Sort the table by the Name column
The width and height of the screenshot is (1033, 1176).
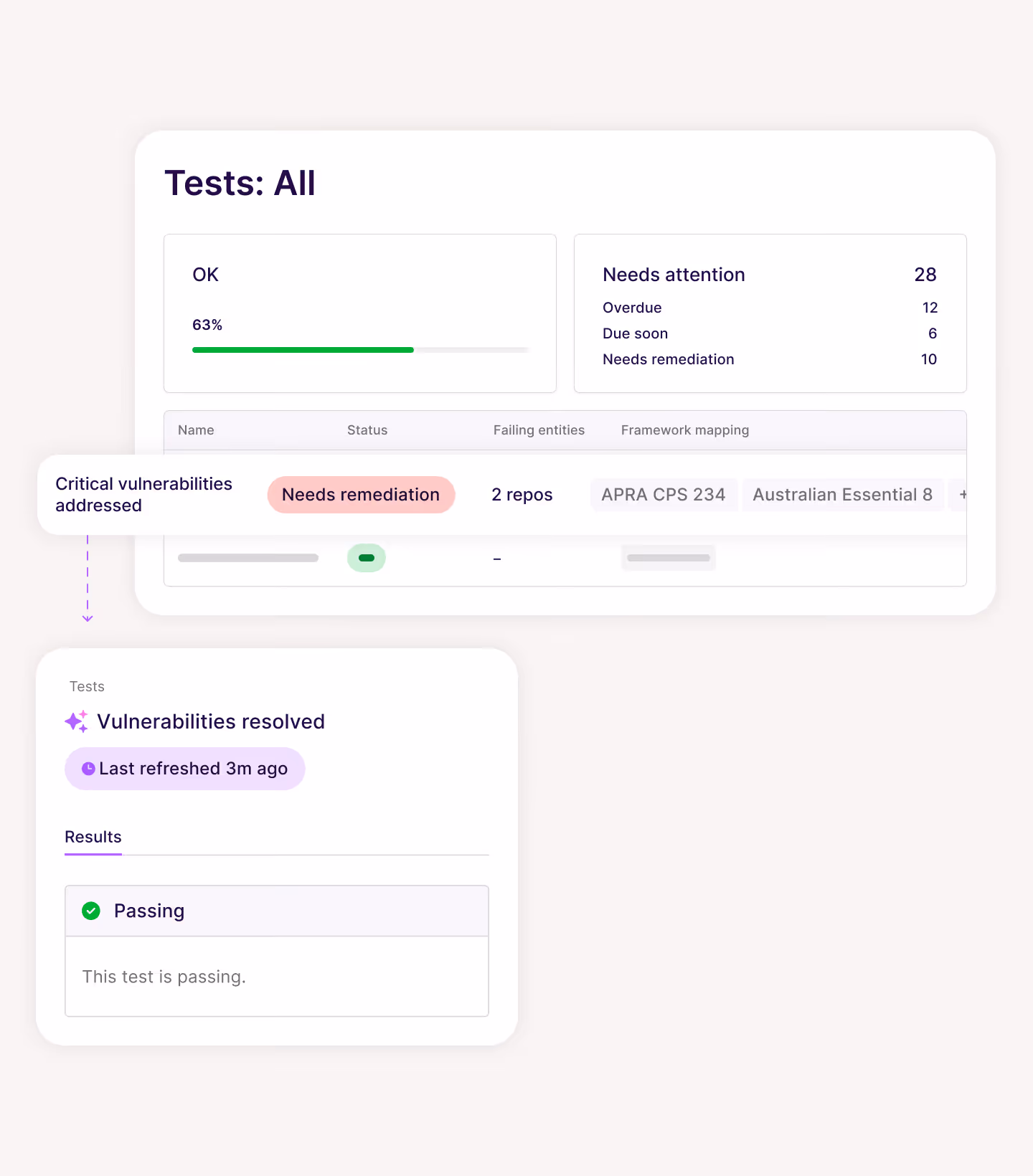click(x=195, y=430)
